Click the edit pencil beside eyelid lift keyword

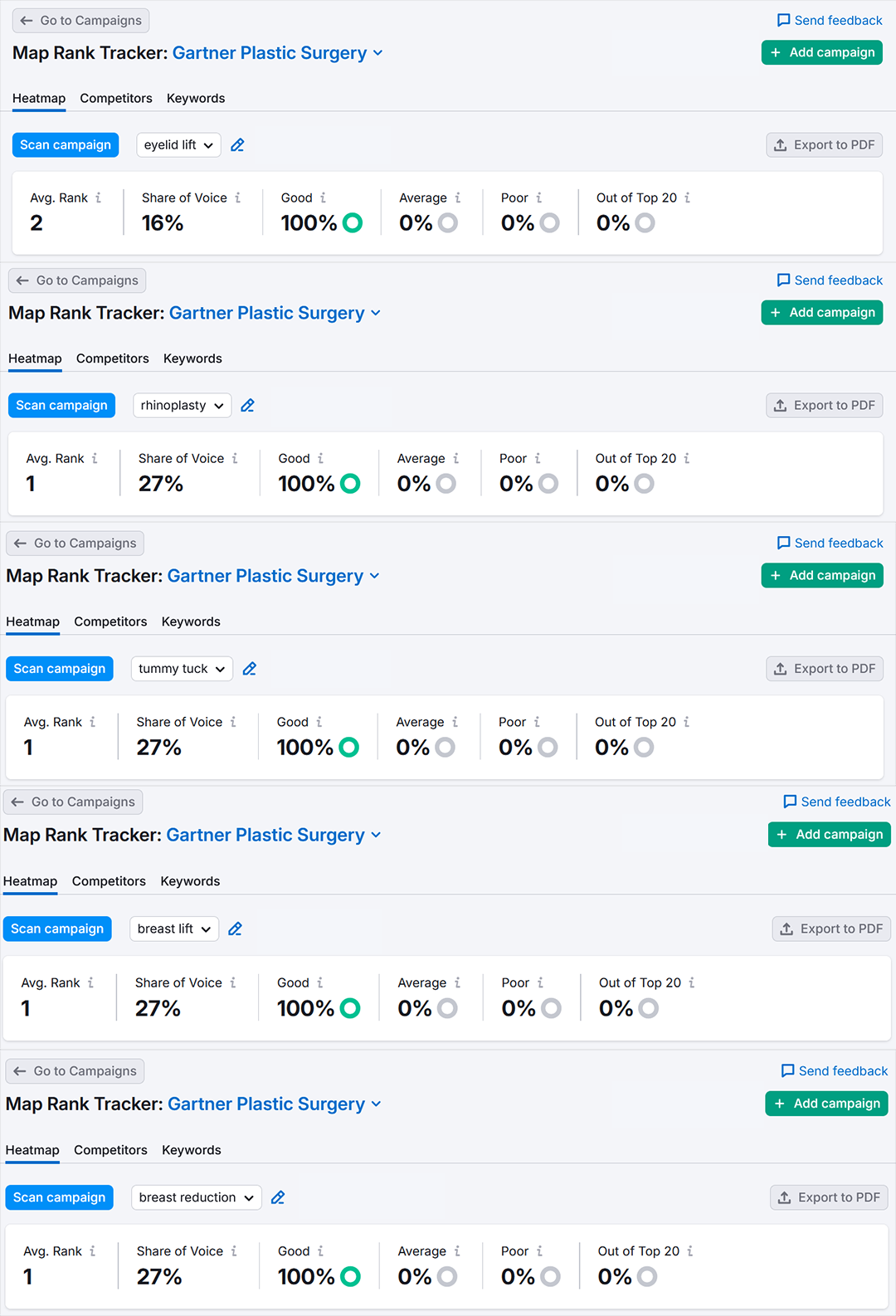pyautogui.click(x=237, y=145)
